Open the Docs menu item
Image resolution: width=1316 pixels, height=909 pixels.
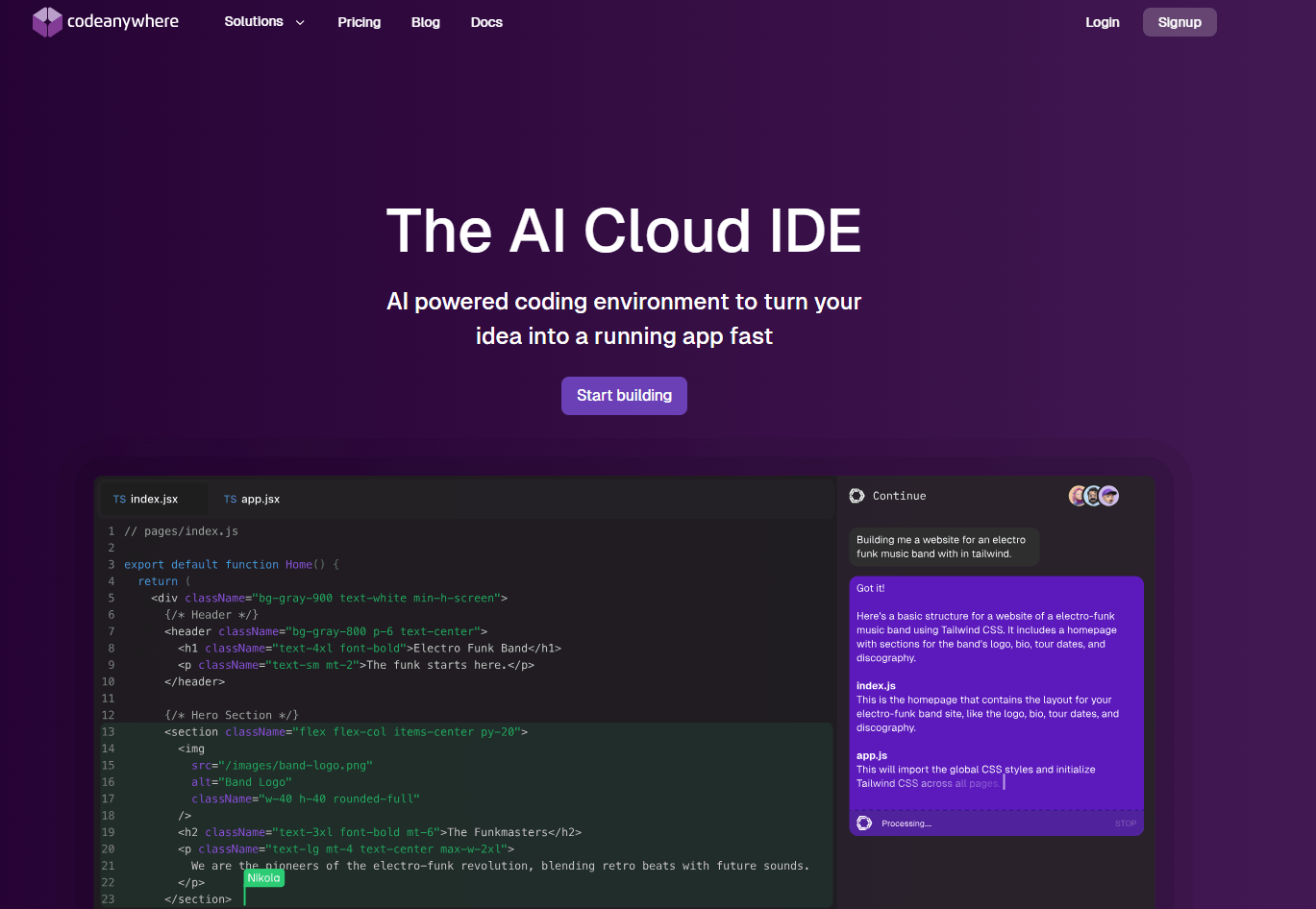click(x=486, y=21)
